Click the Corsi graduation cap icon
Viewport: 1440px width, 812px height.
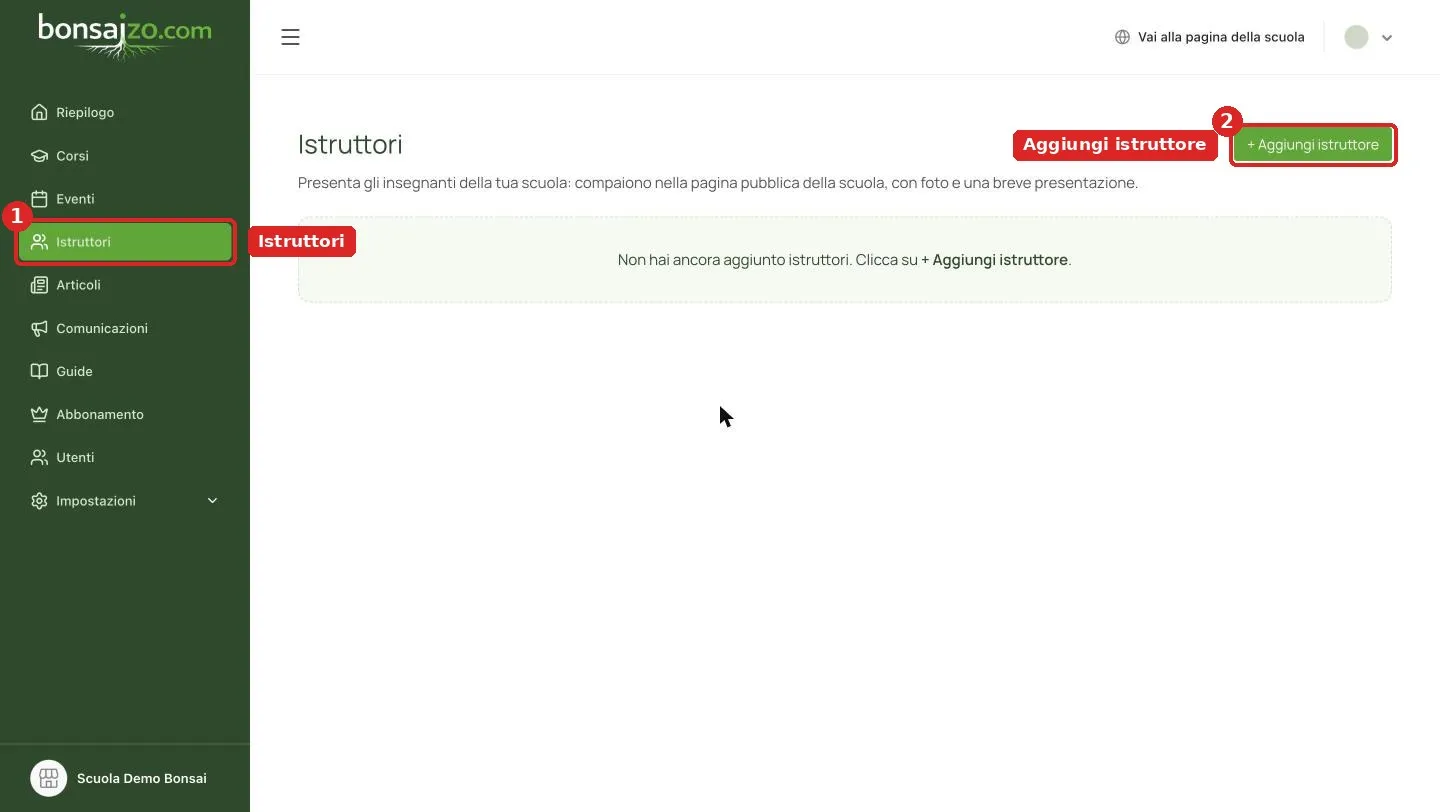point(39,155)
